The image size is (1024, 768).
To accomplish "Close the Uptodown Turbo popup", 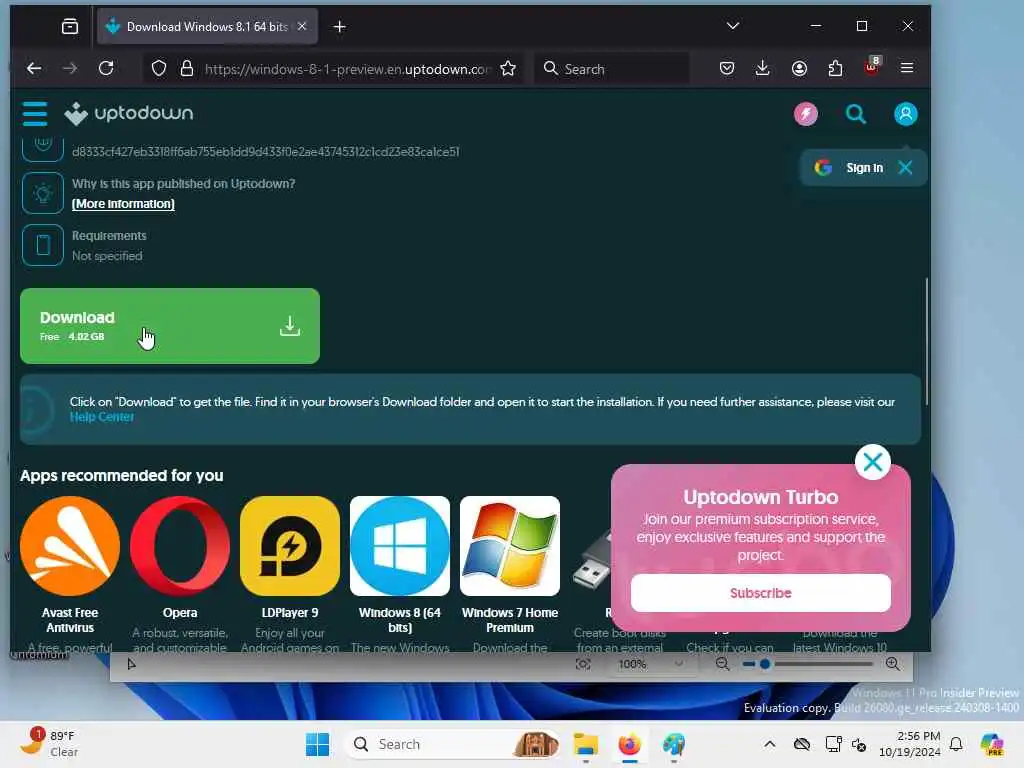I will coord(872,462).
